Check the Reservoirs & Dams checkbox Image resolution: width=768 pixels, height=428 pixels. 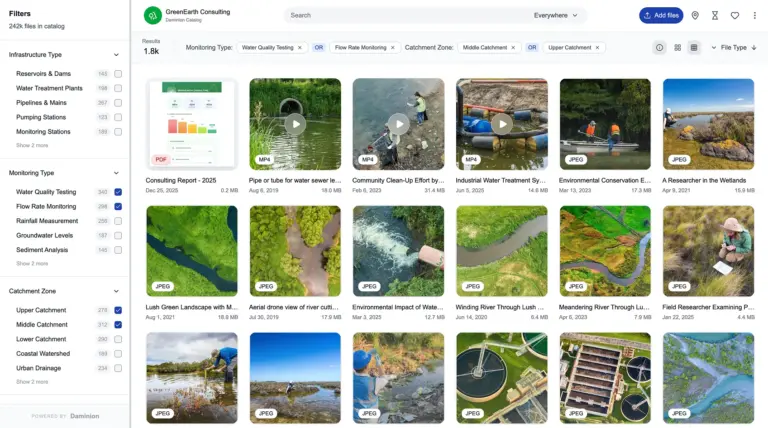pos(118,74)
